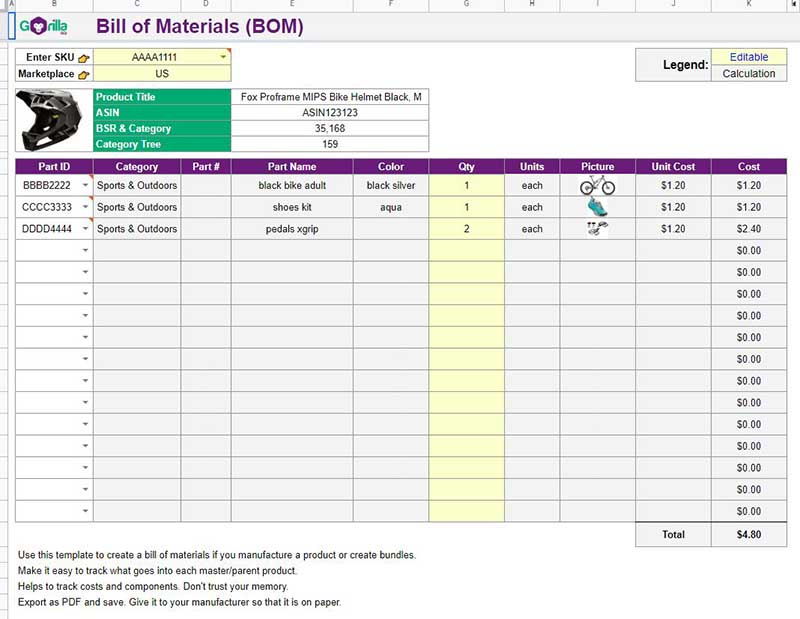Select the each units cell for black bike adult
This screenshot has height=619, width=800.
pos(532,185)
